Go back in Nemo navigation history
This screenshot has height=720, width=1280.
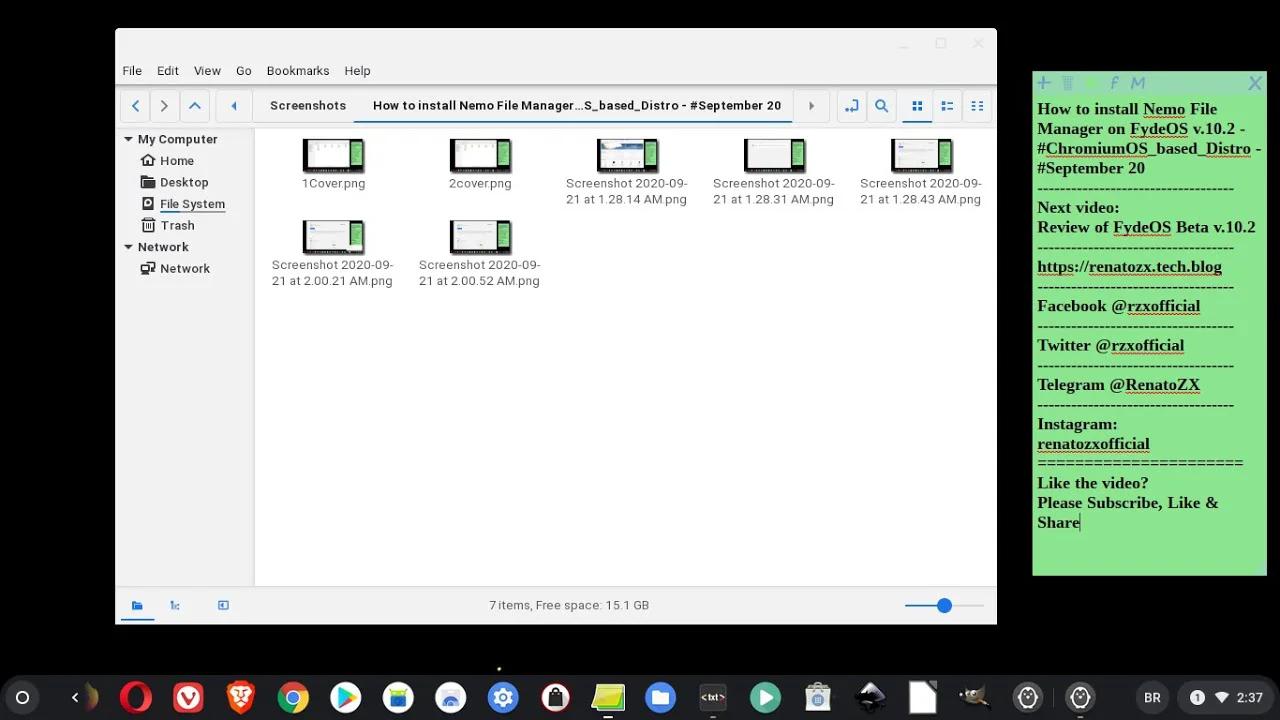tap(136, 105)
